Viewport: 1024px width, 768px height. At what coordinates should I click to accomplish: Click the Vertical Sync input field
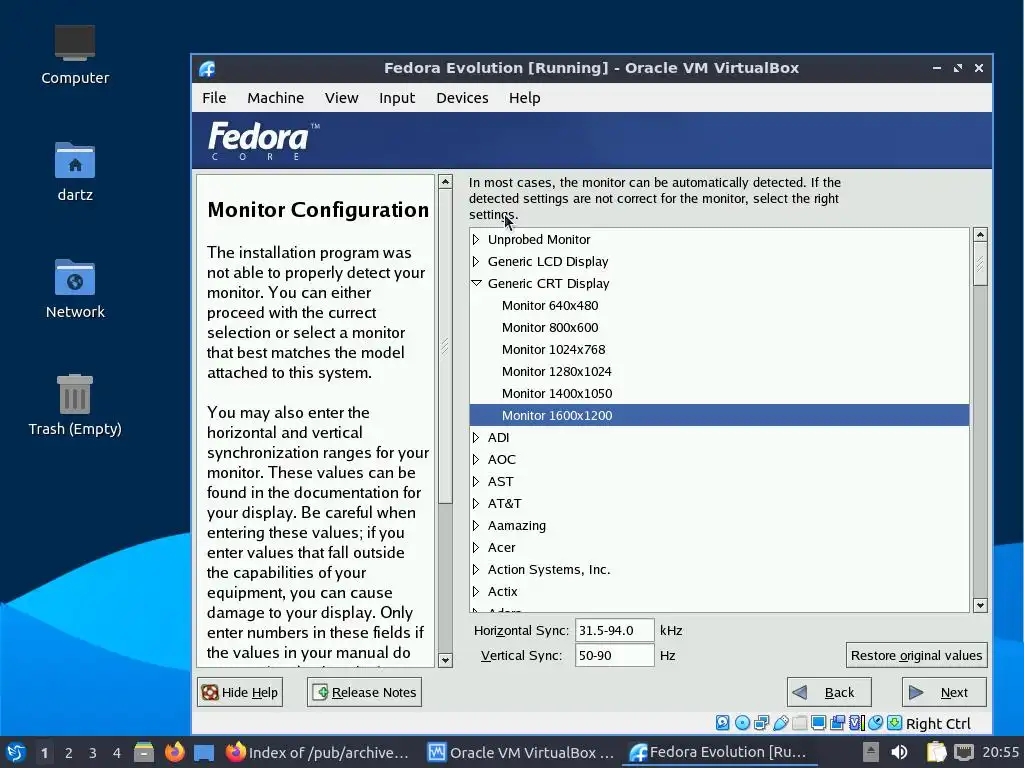[x=615, y=655]
